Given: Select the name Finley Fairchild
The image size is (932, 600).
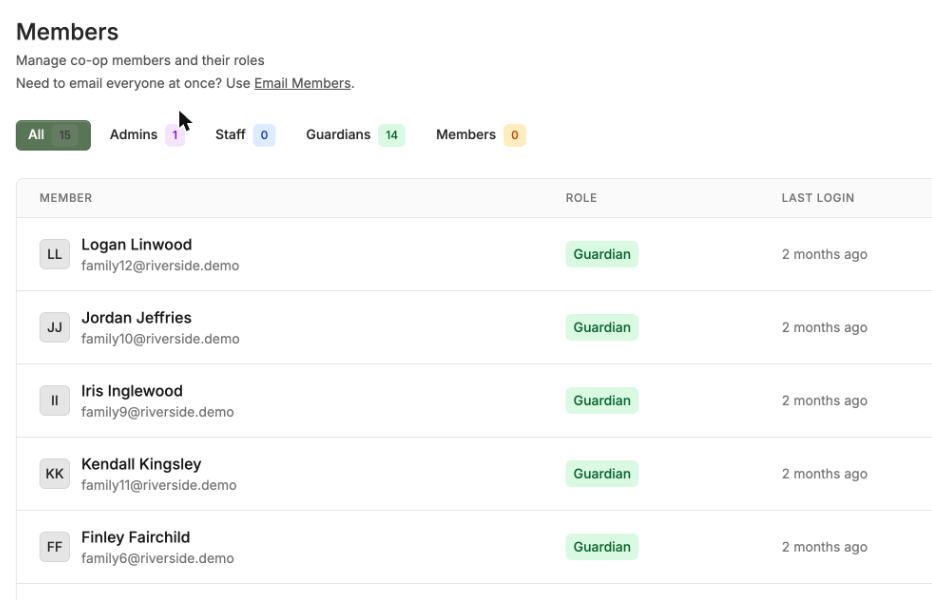Looking at the screenshot, I should (136, 537).
